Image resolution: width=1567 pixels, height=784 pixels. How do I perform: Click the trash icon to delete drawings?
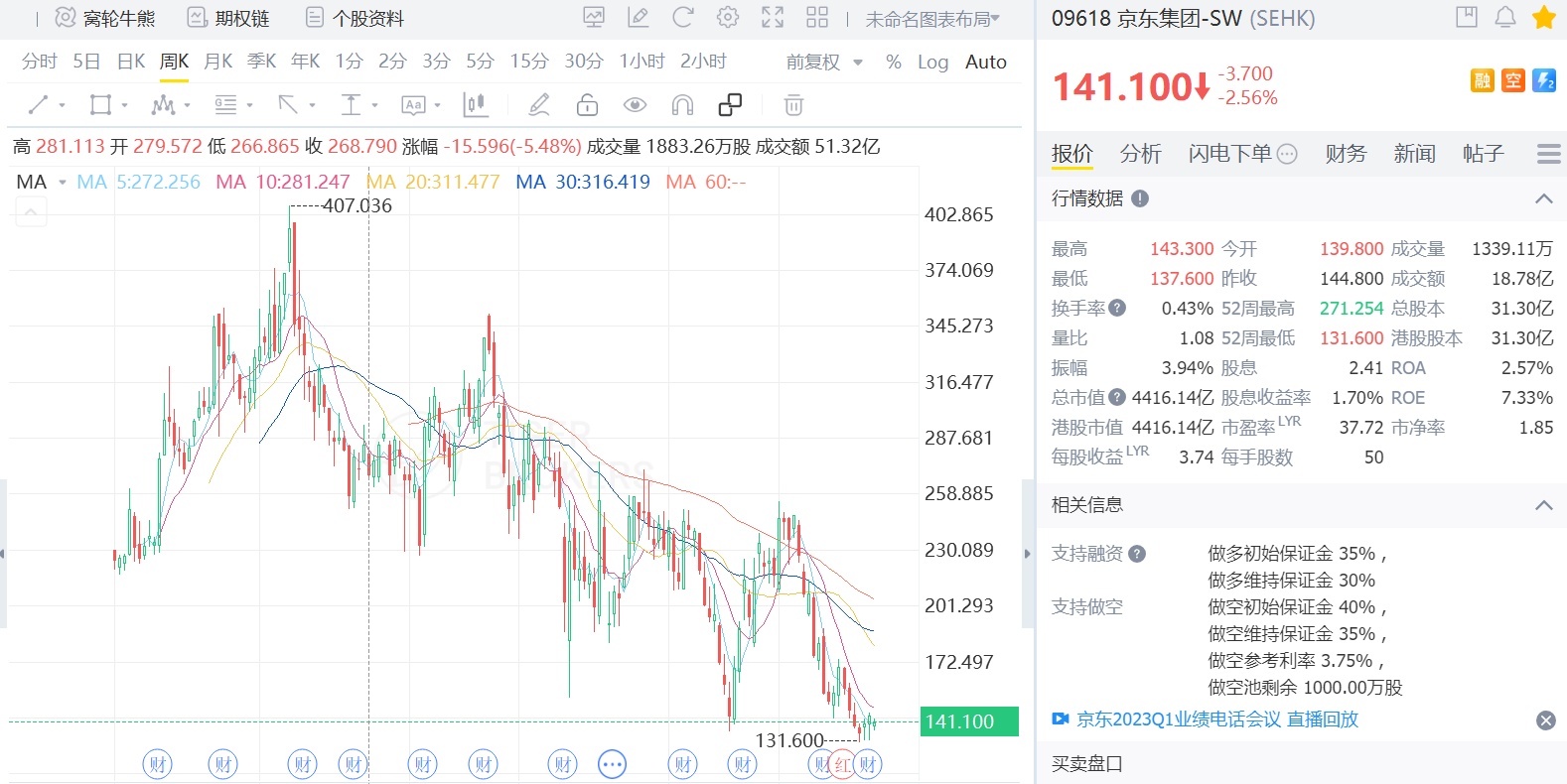(792, 104)
